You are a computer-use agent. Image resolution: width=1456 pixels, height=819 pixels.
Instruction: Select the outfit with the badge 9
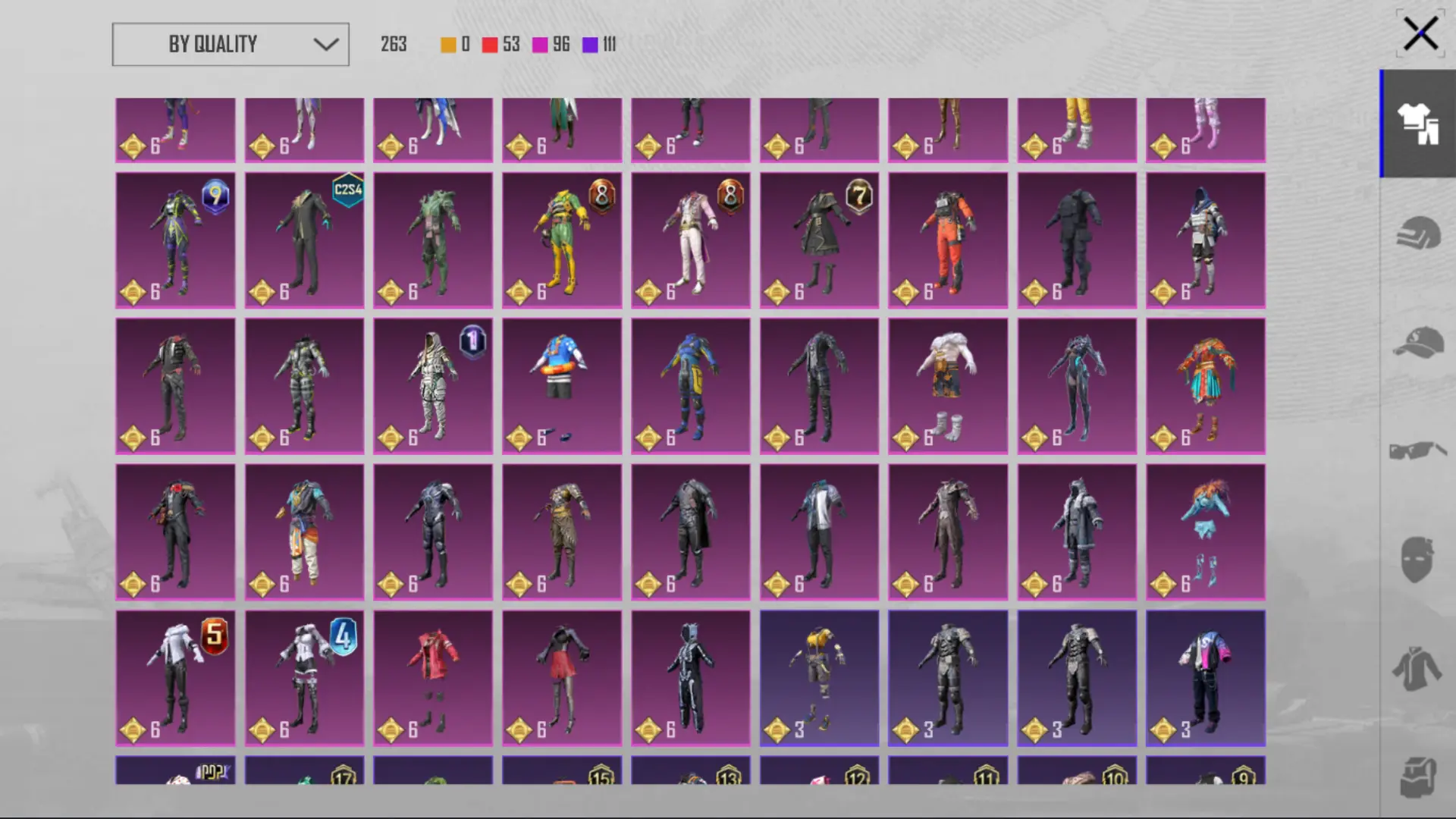175,240
